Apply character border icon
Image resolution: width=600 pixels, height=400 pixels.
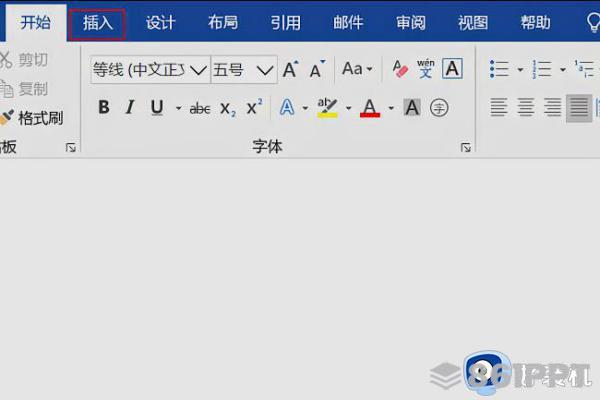coord(452,69)
